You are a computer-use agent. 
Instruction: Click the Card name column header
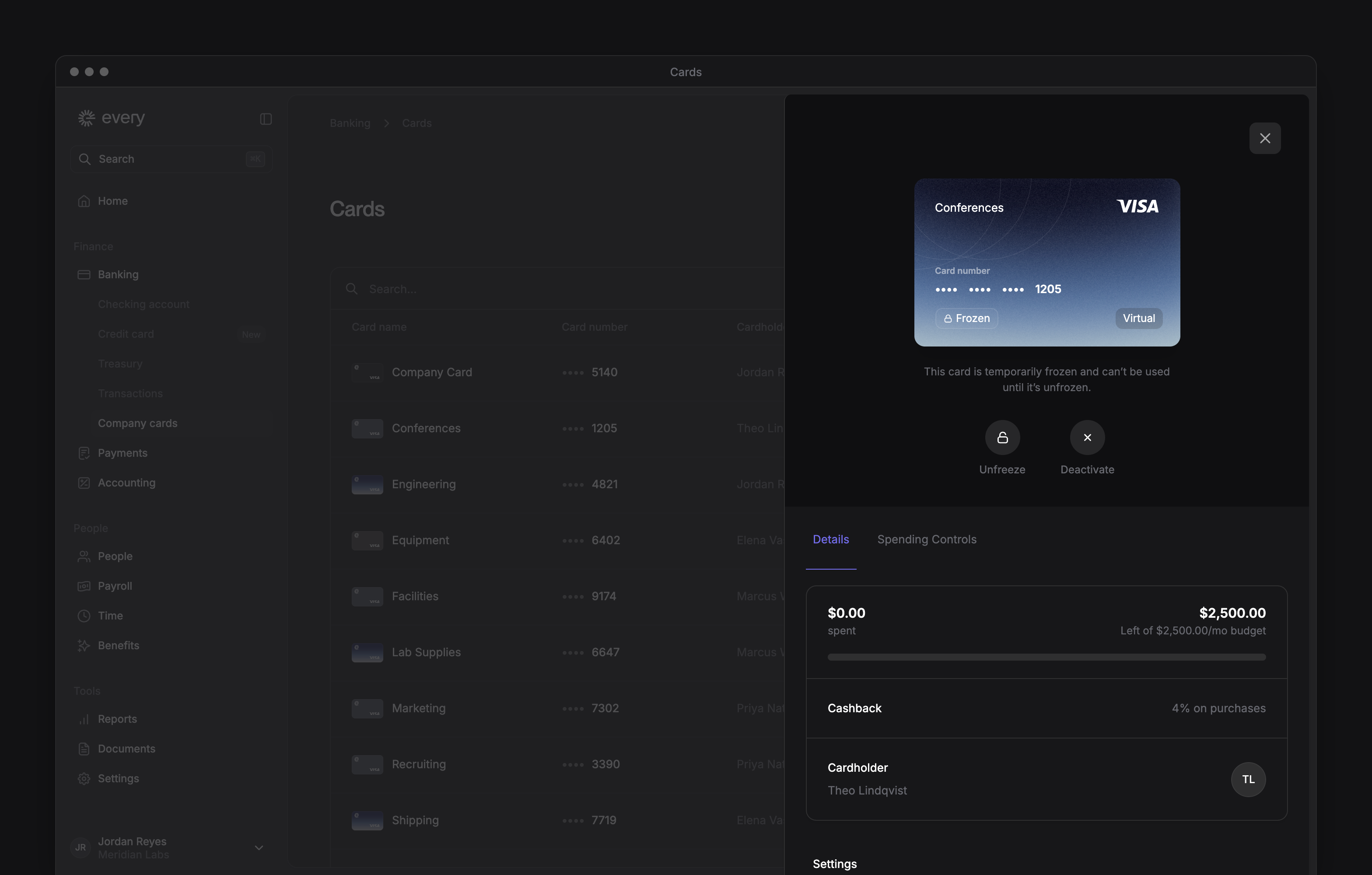379,327
